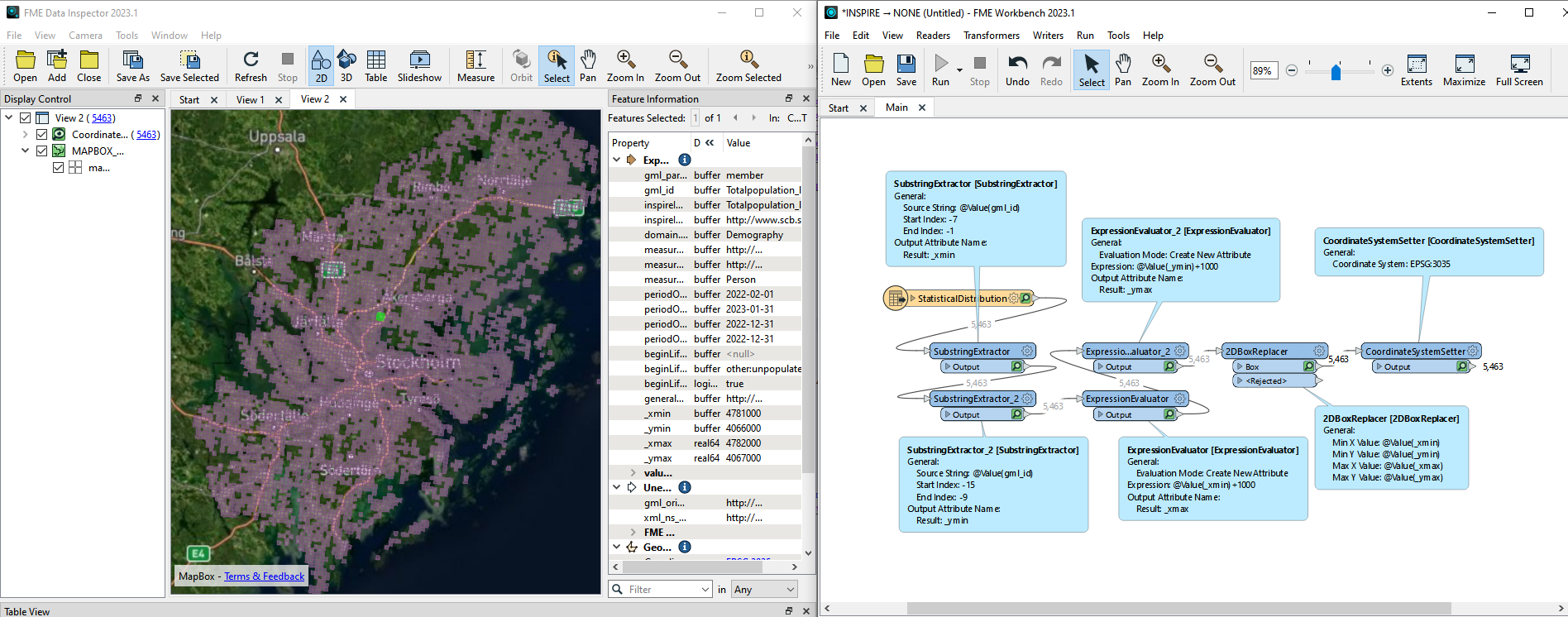Activate the Measure tool

coord(476,66)
